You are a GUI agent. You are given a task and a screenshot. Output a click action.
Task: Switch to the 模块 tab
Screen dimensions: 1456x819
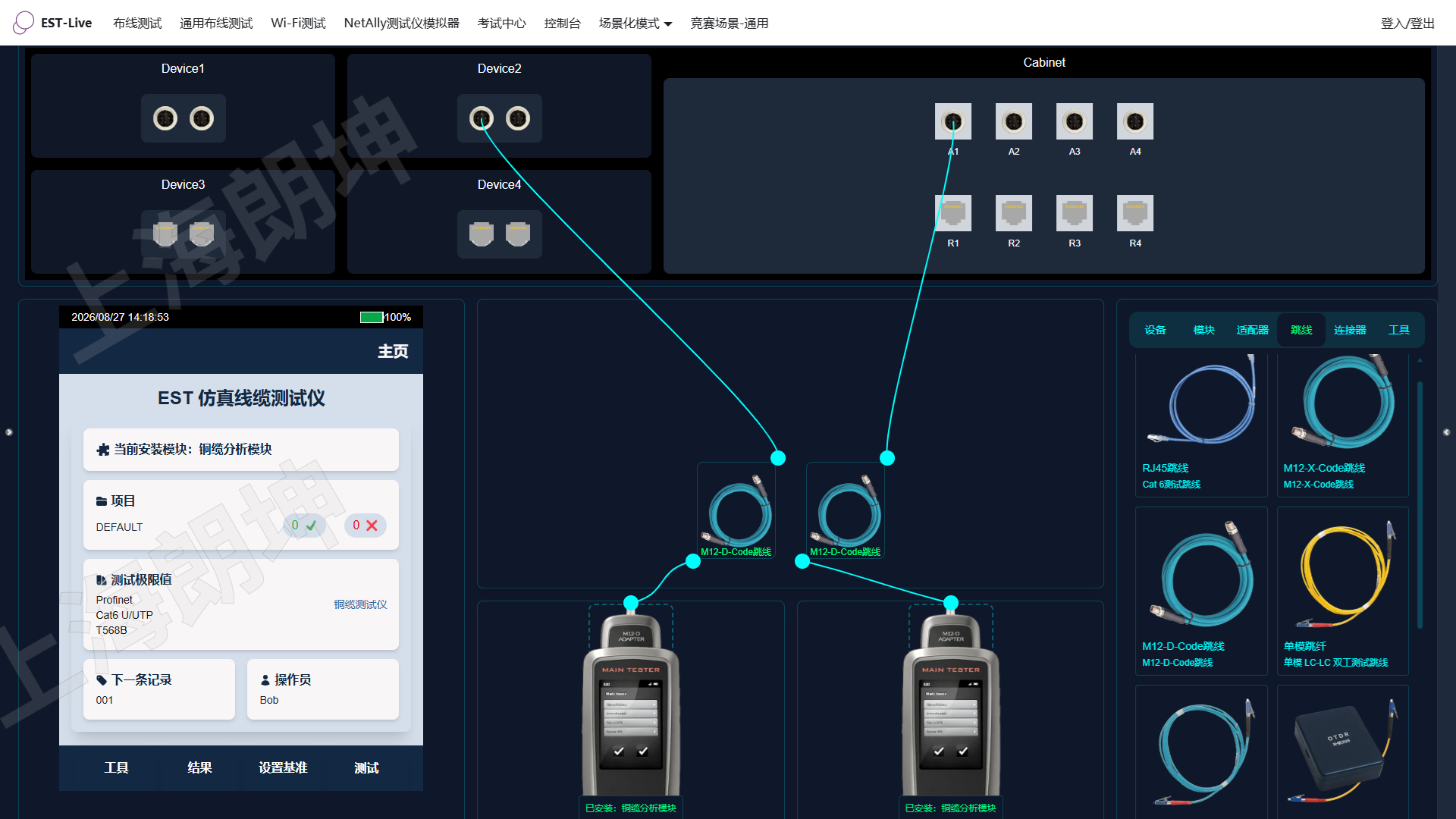click(1203, 330)
